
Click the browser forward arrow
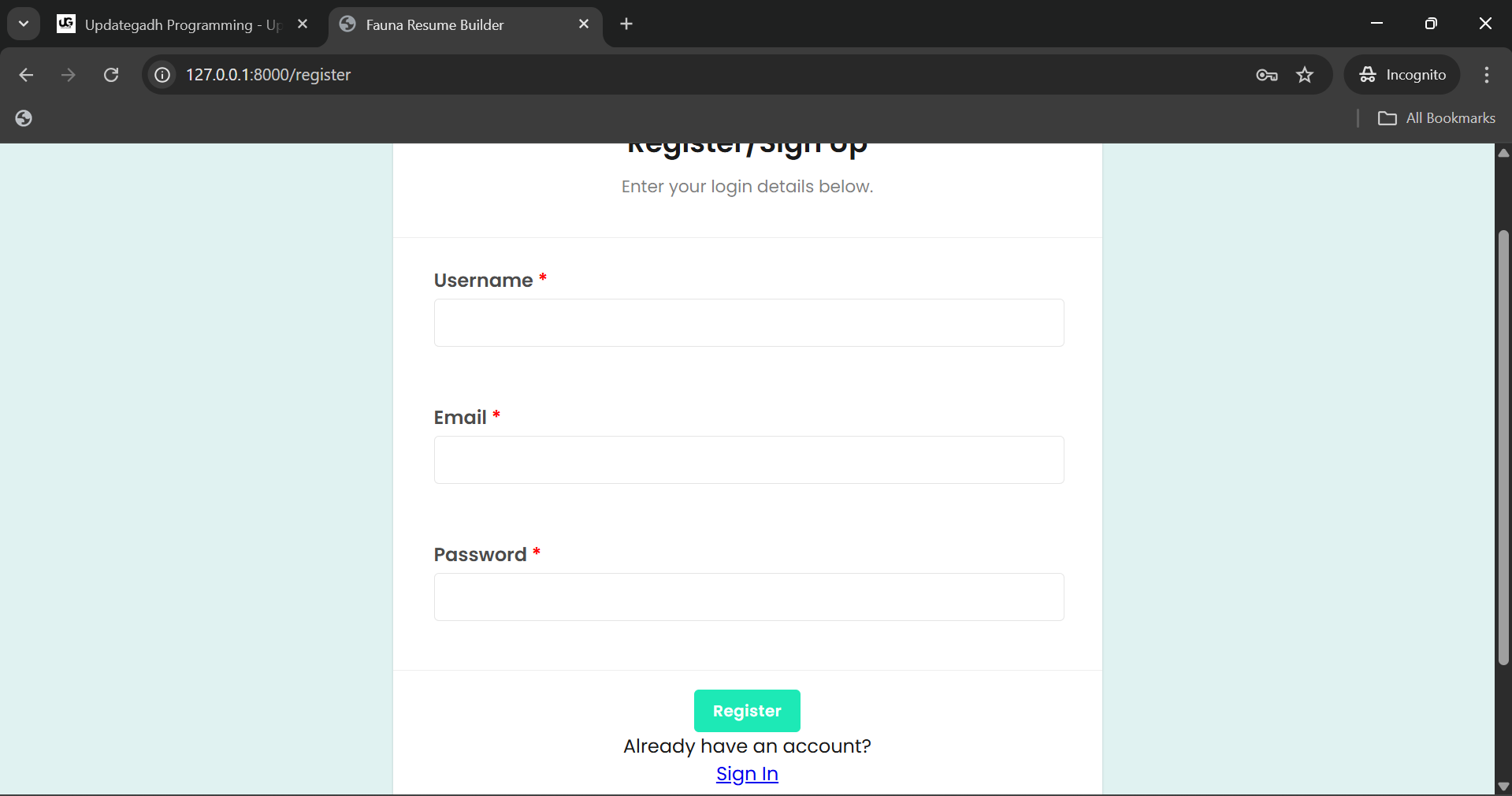point(69,75)
